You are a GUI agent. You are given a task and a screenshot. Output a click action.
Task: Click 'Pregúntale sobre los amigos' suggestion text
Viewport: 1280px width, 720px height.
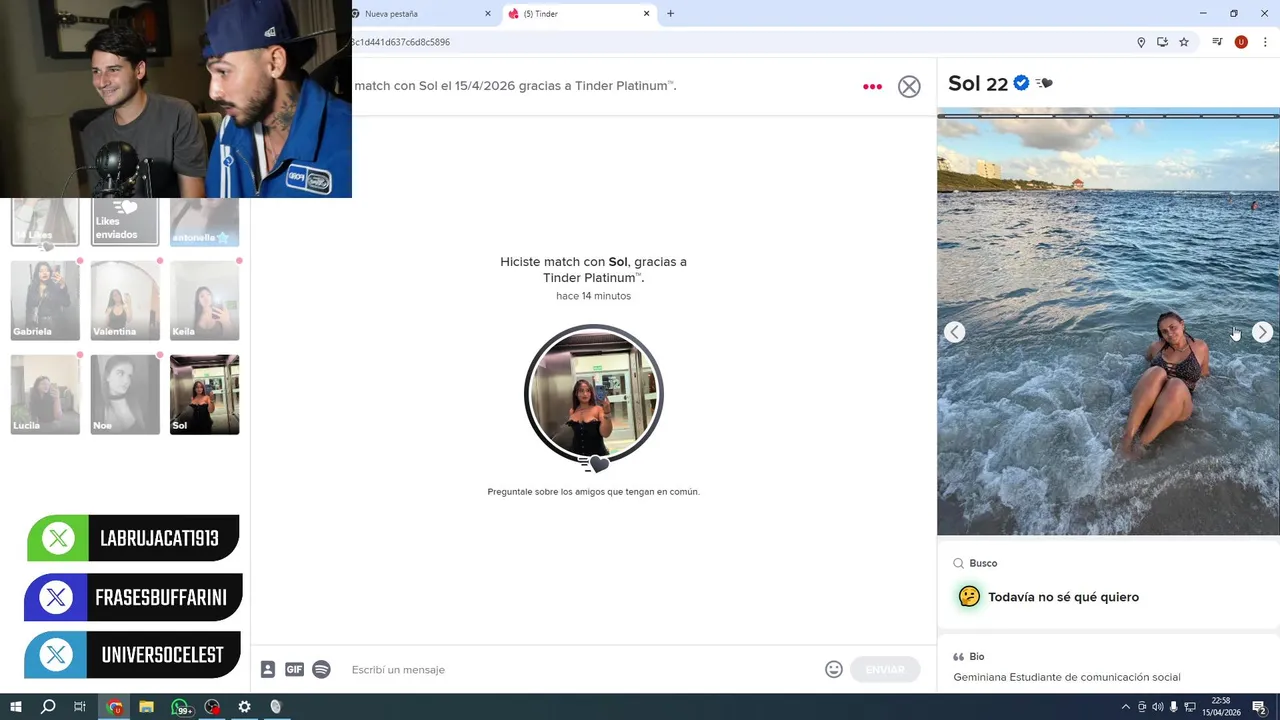tap(594, 492)
